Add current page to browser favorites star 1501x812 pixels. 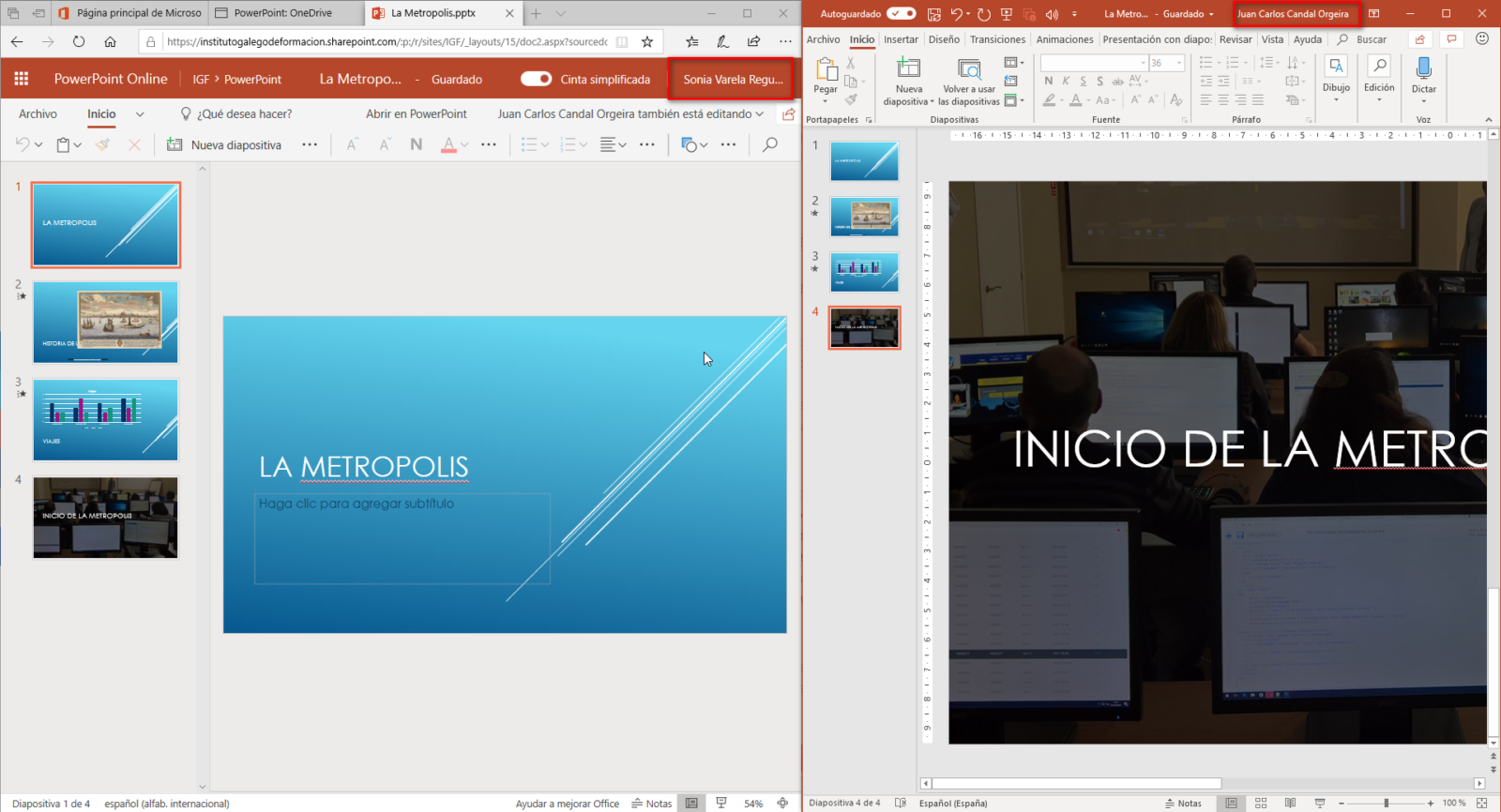coord(647,41)
